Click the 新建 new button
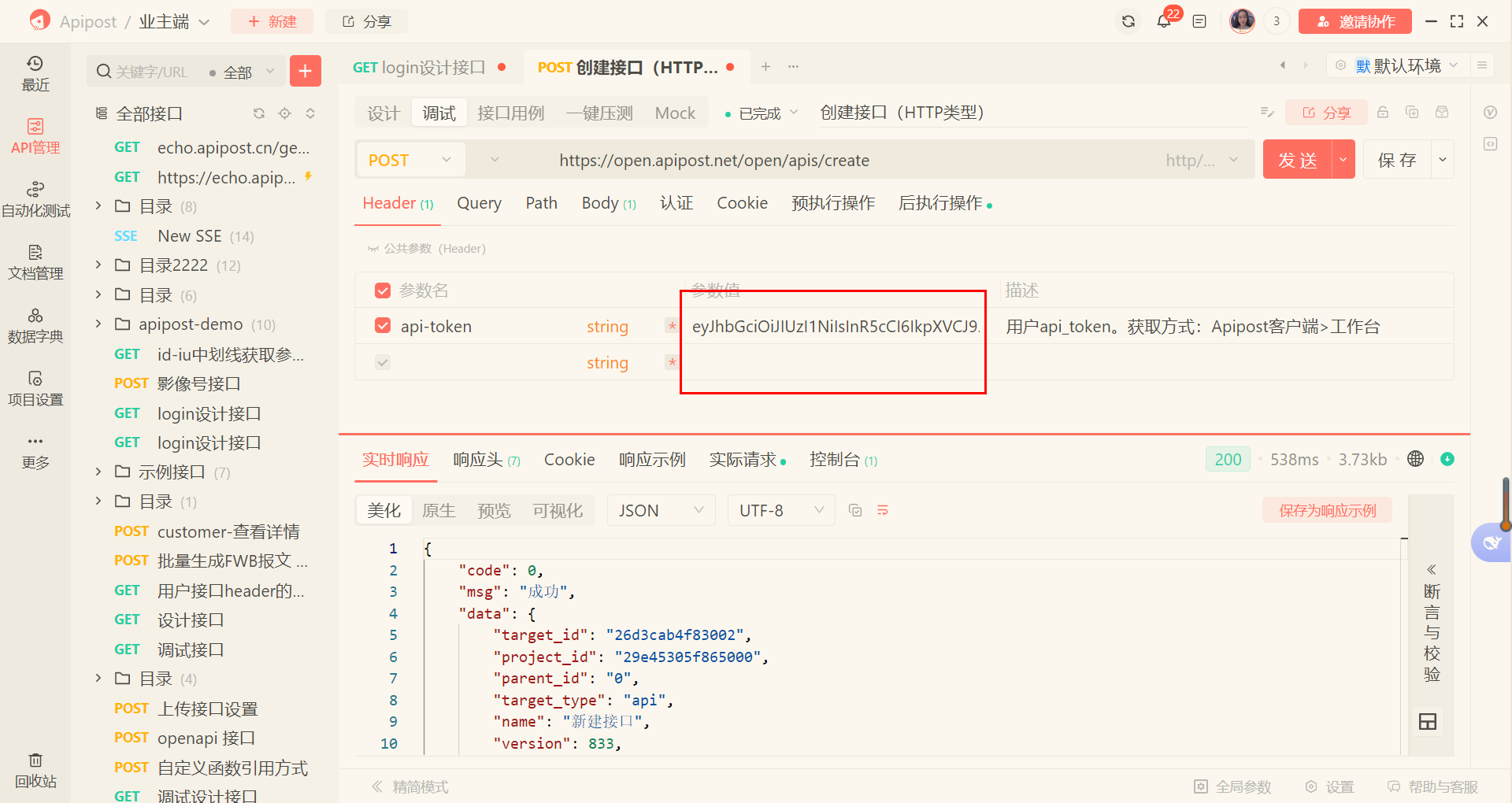Image resolution: width=1512 pixels, height=803 pixels. (272, 21)
